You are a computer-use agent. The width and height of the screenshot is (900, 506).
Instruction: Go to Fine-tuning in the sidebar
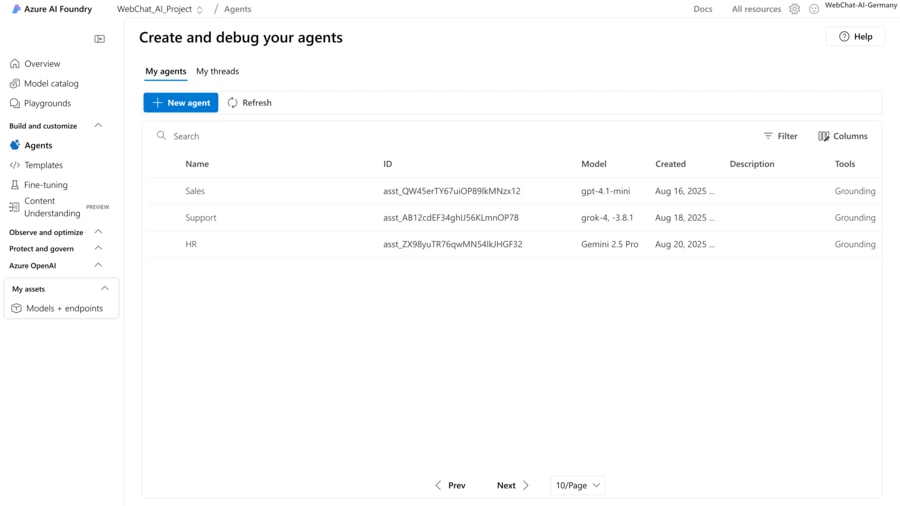pyautogui.click(x=45, y=185)
